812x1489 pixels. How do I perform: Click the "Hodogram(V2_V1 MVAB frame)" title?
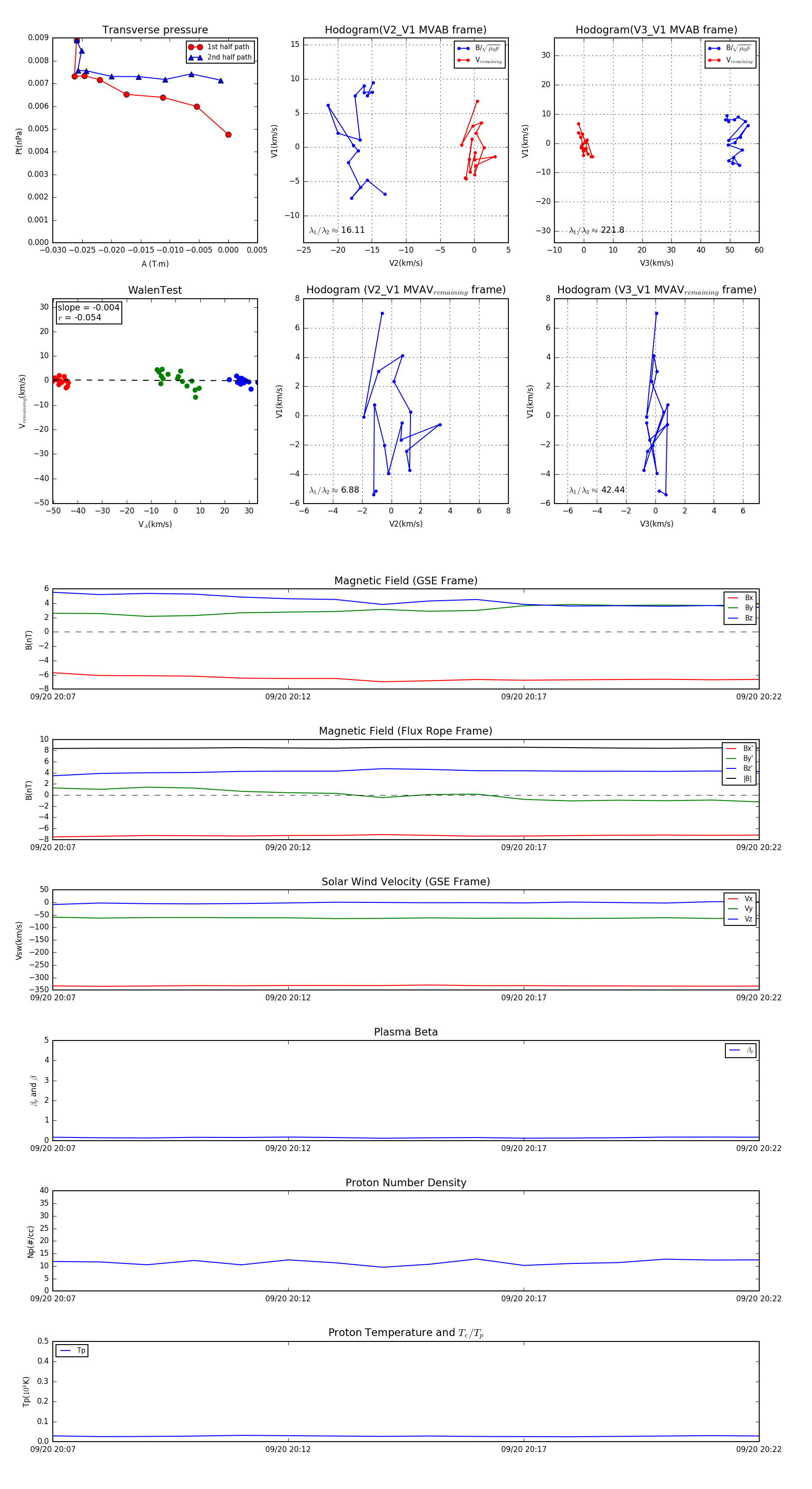406,29
